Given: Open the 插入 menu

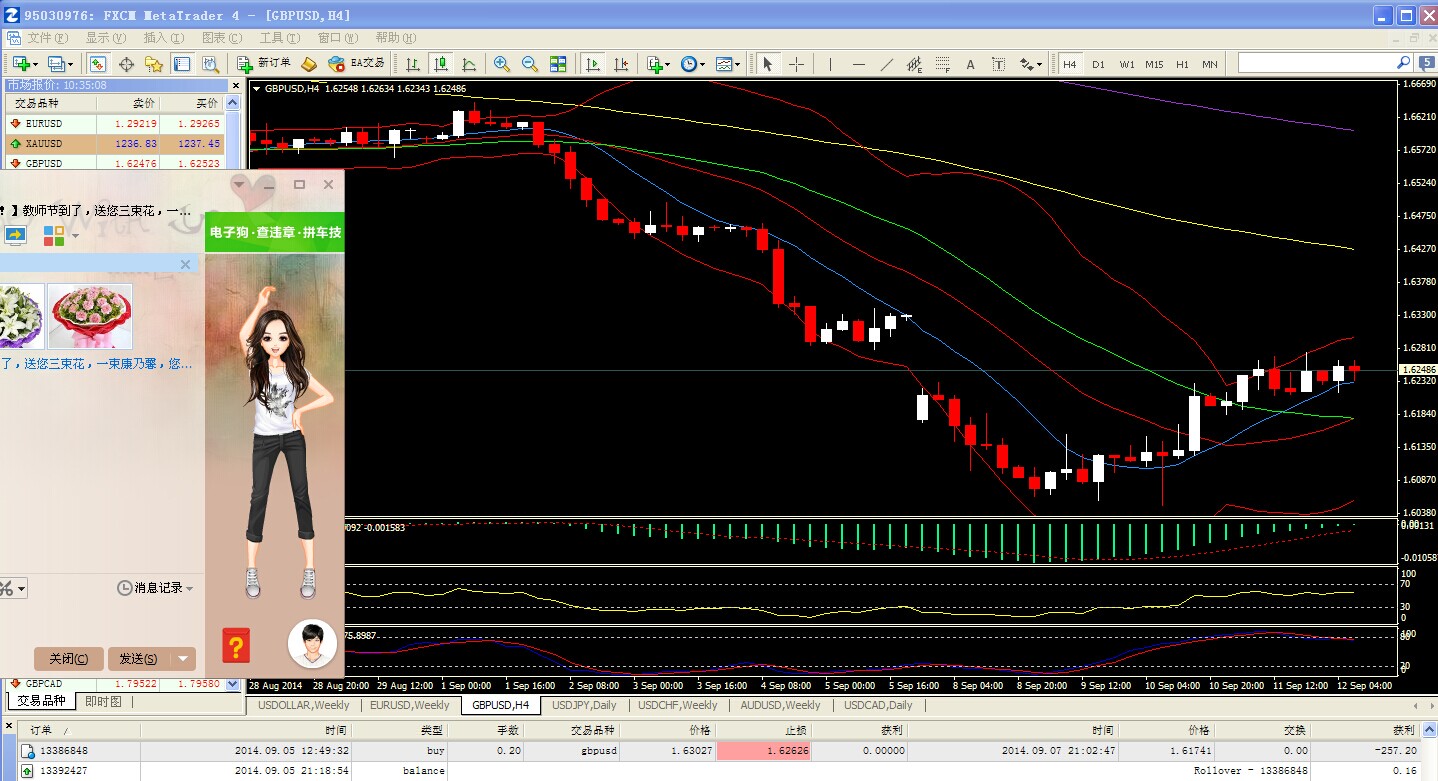Looking at the screenshot, I should tap(162, 38).
